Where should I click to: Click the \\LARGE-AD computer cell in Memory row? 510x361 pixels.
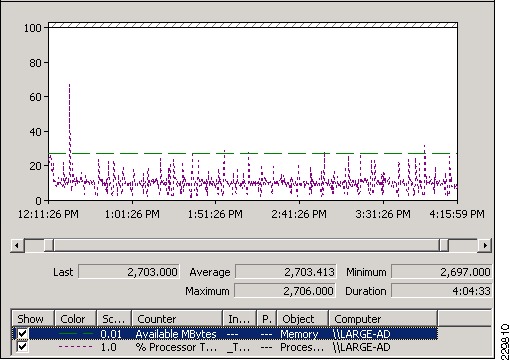point(362,334)
